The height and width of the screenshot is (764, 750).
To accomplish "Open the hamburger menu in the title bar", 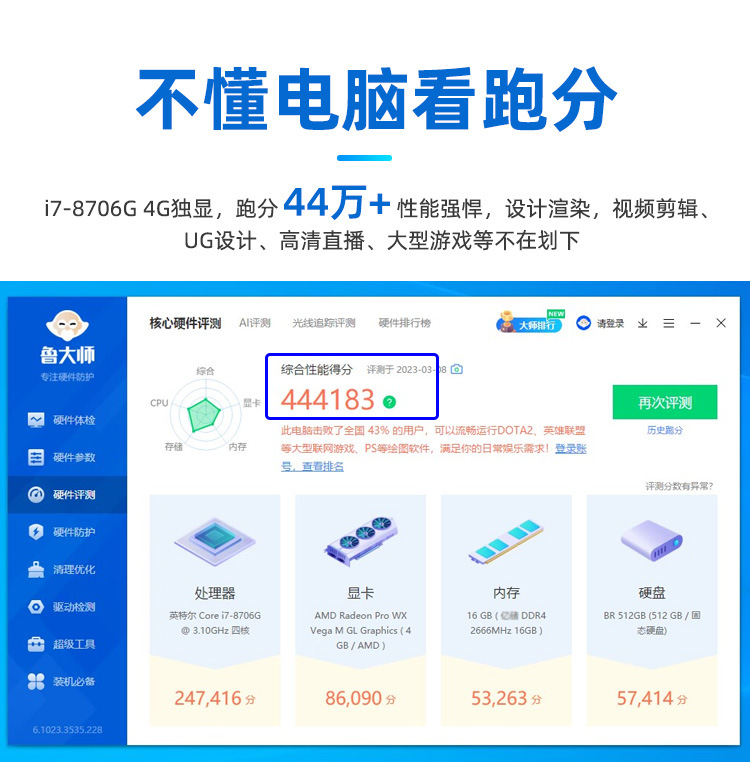I will point(669,323).
